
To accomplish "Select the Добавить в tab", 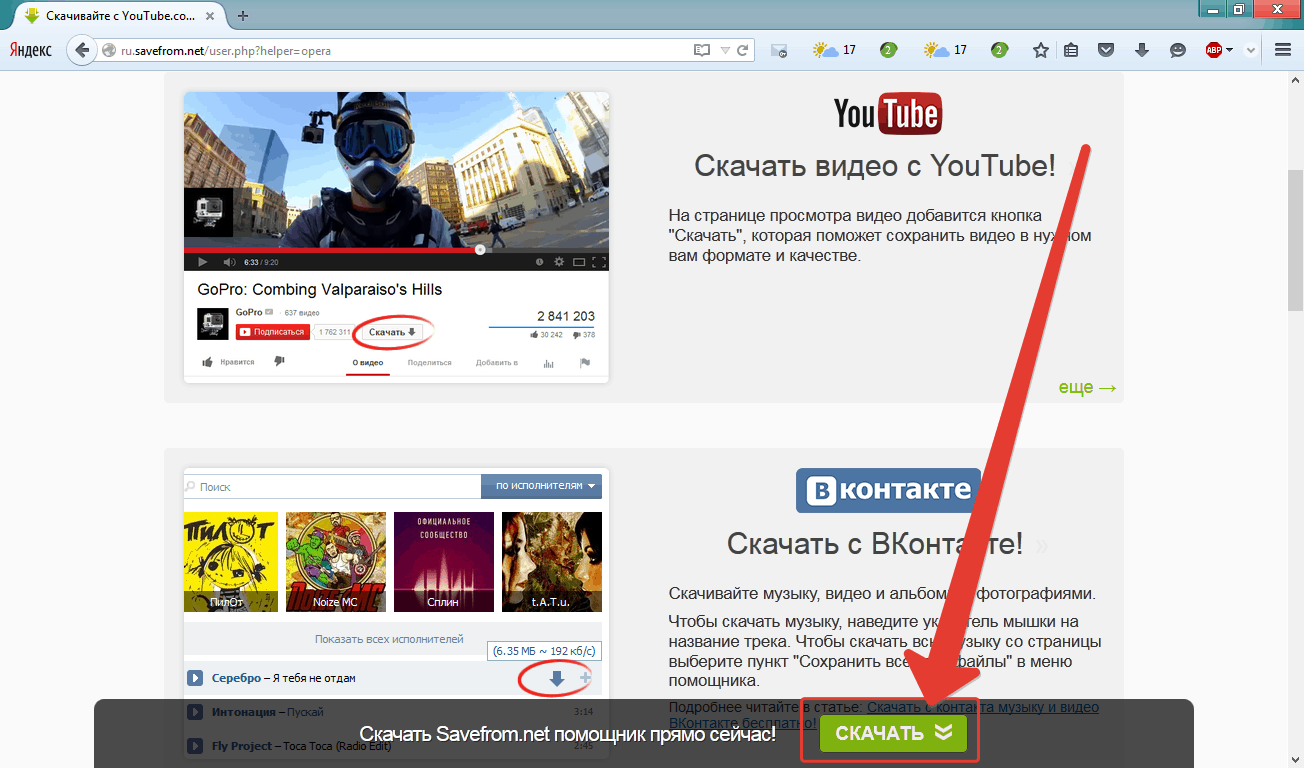I will coord(497,363).
